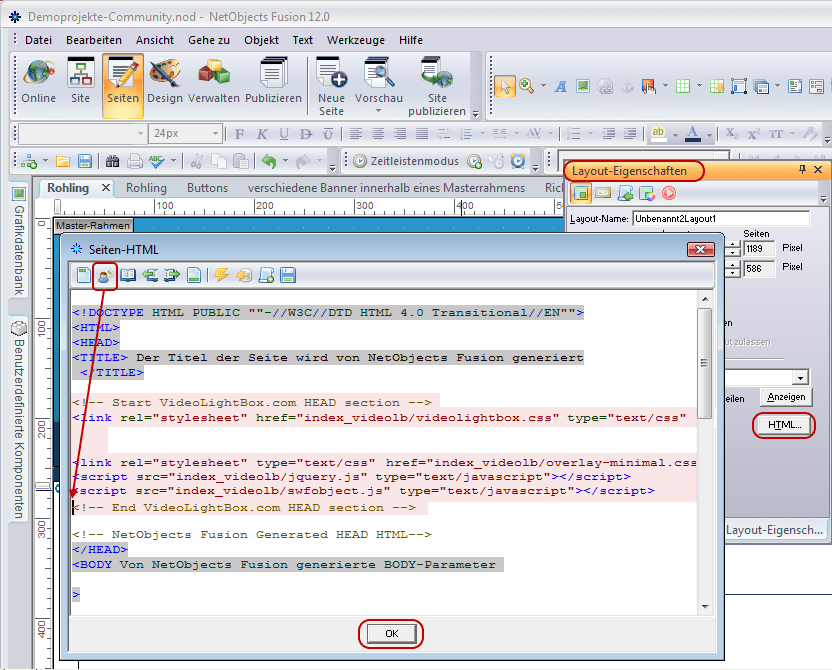Click the blue floppy disk icon in Seiten-HTML
Screen dimensions: 832x670
[288, 275]
